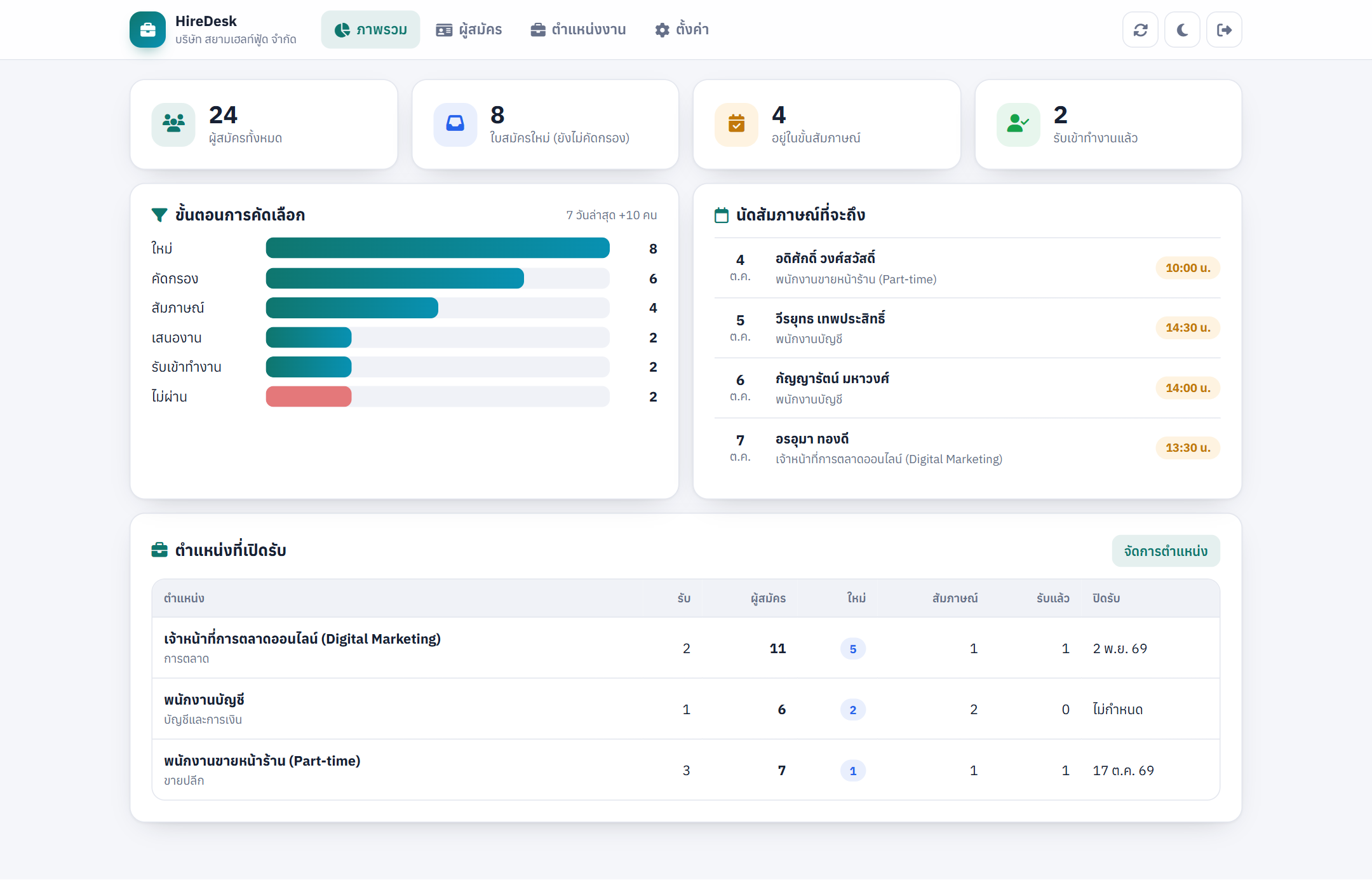The height and width of the screenshot is (880, 1372).
Task: Click the hired user-check icon
Action: [1018, 125]
